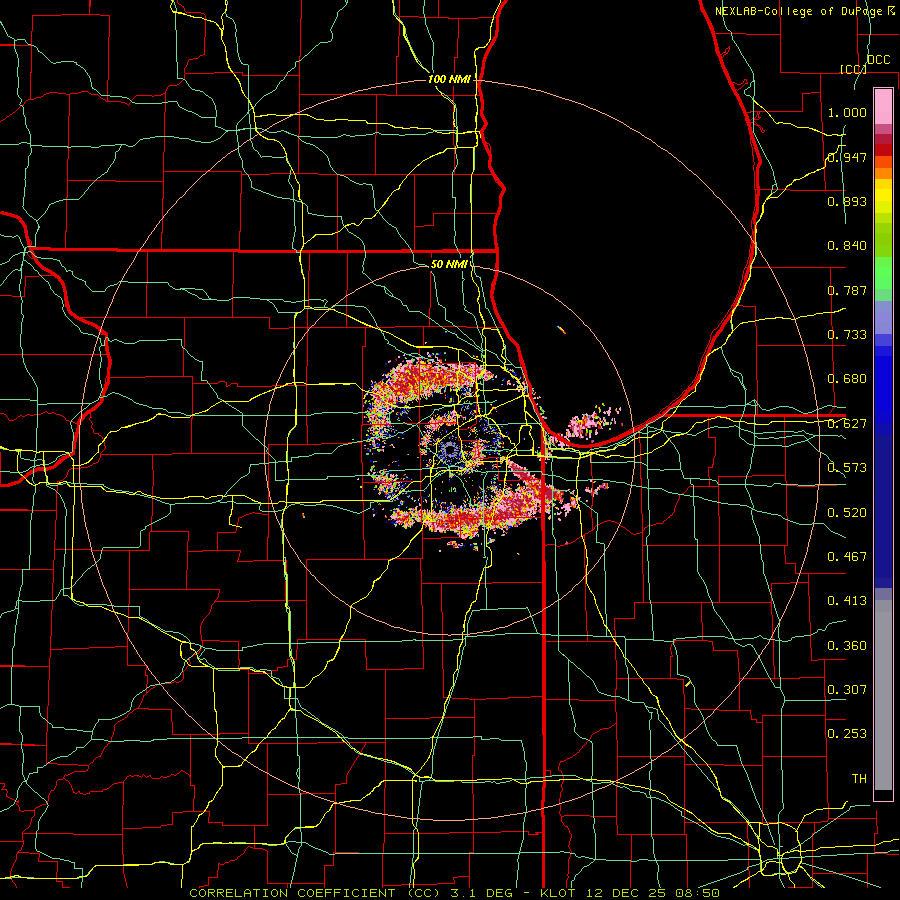Viewport: 900px width, 900px height.
Task: Click the 100 NMI range ring label
Action: click(x=449, y=79)
